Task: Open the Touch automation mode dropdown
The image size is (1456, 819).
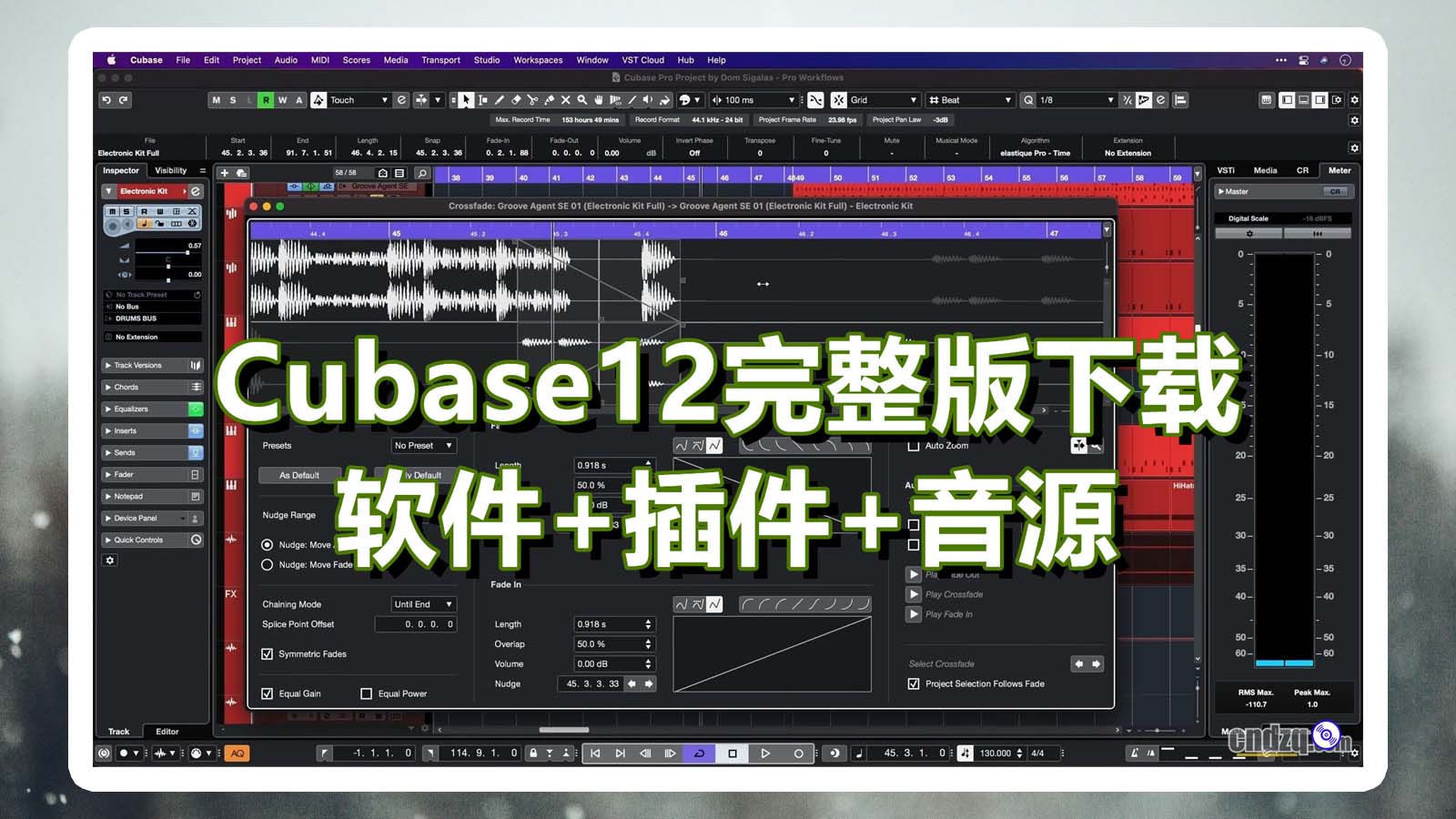Action: point(359,100)
